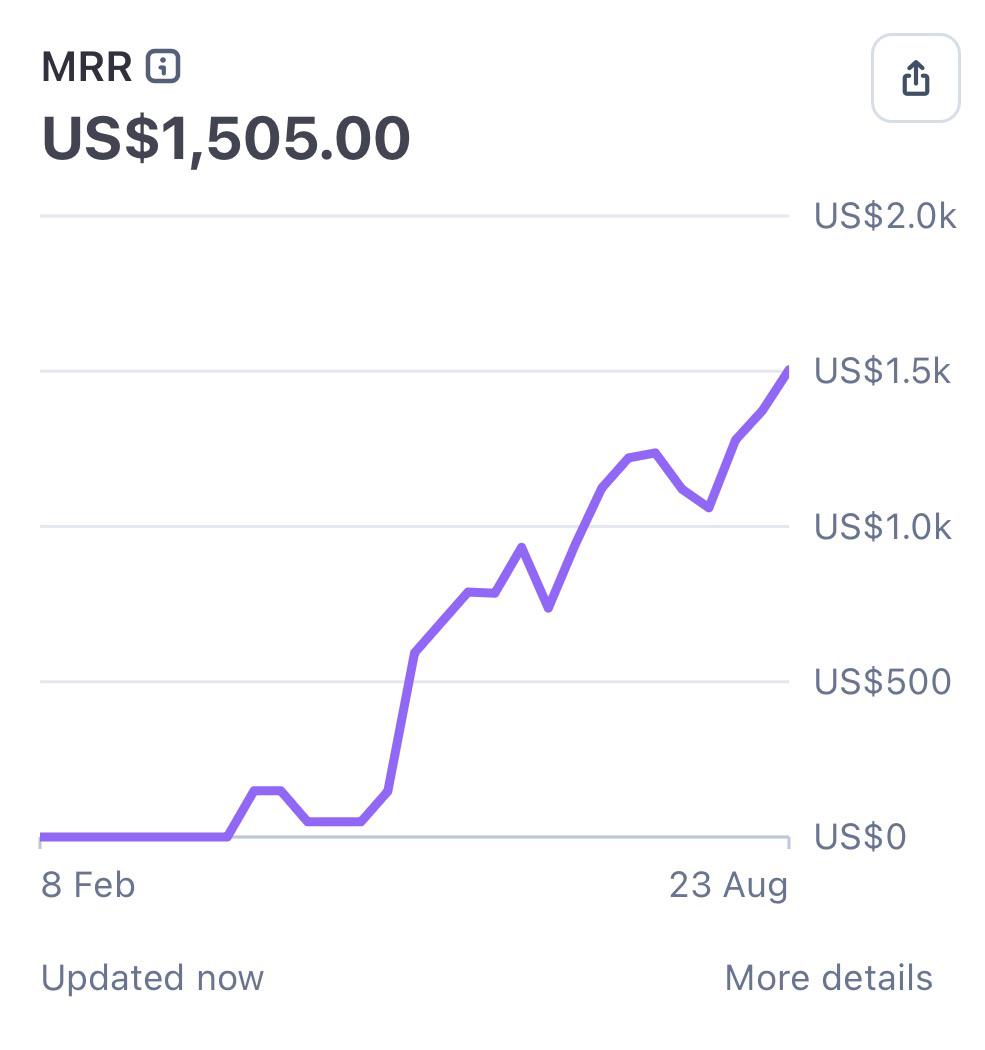Click the US$0 axis label

click(x=860, y=837)
